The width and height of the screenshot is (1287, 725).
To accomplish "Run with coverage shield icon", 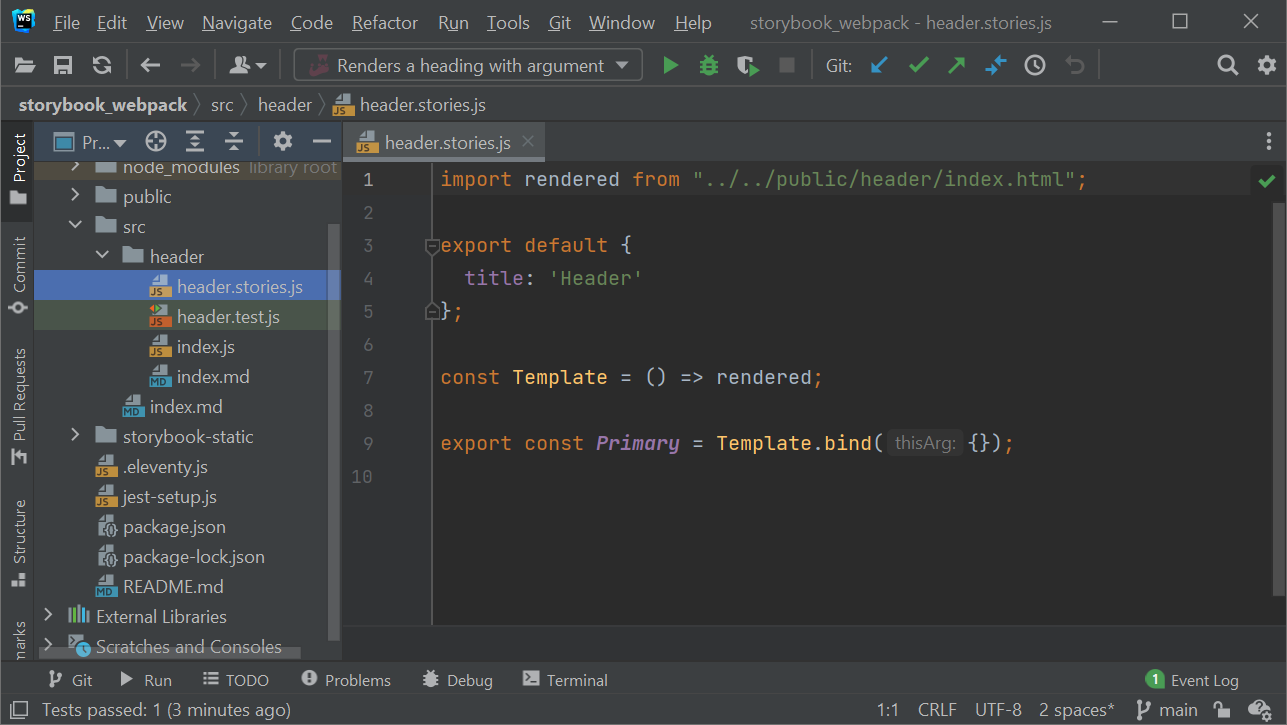I will (748, 66).
